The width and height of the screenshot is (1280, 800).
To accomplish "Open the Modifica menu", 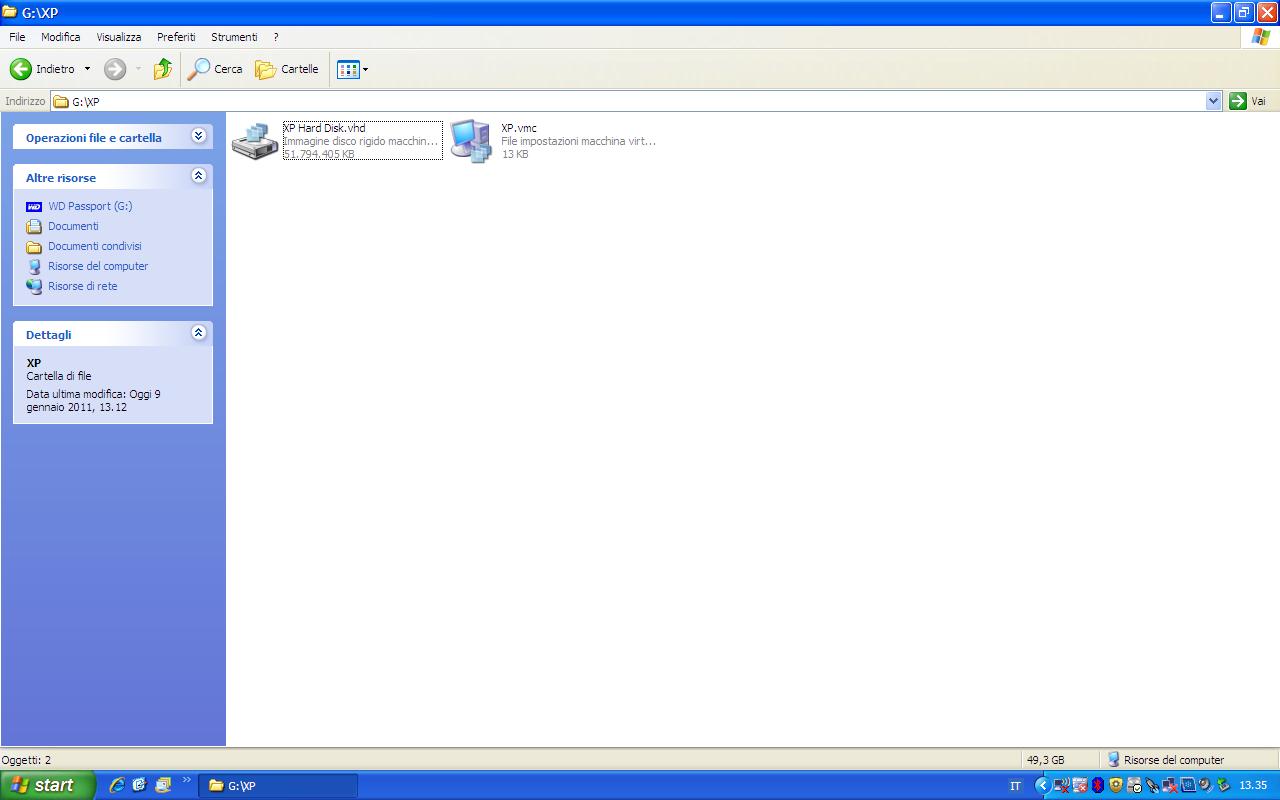I will [x=60, y=37].
